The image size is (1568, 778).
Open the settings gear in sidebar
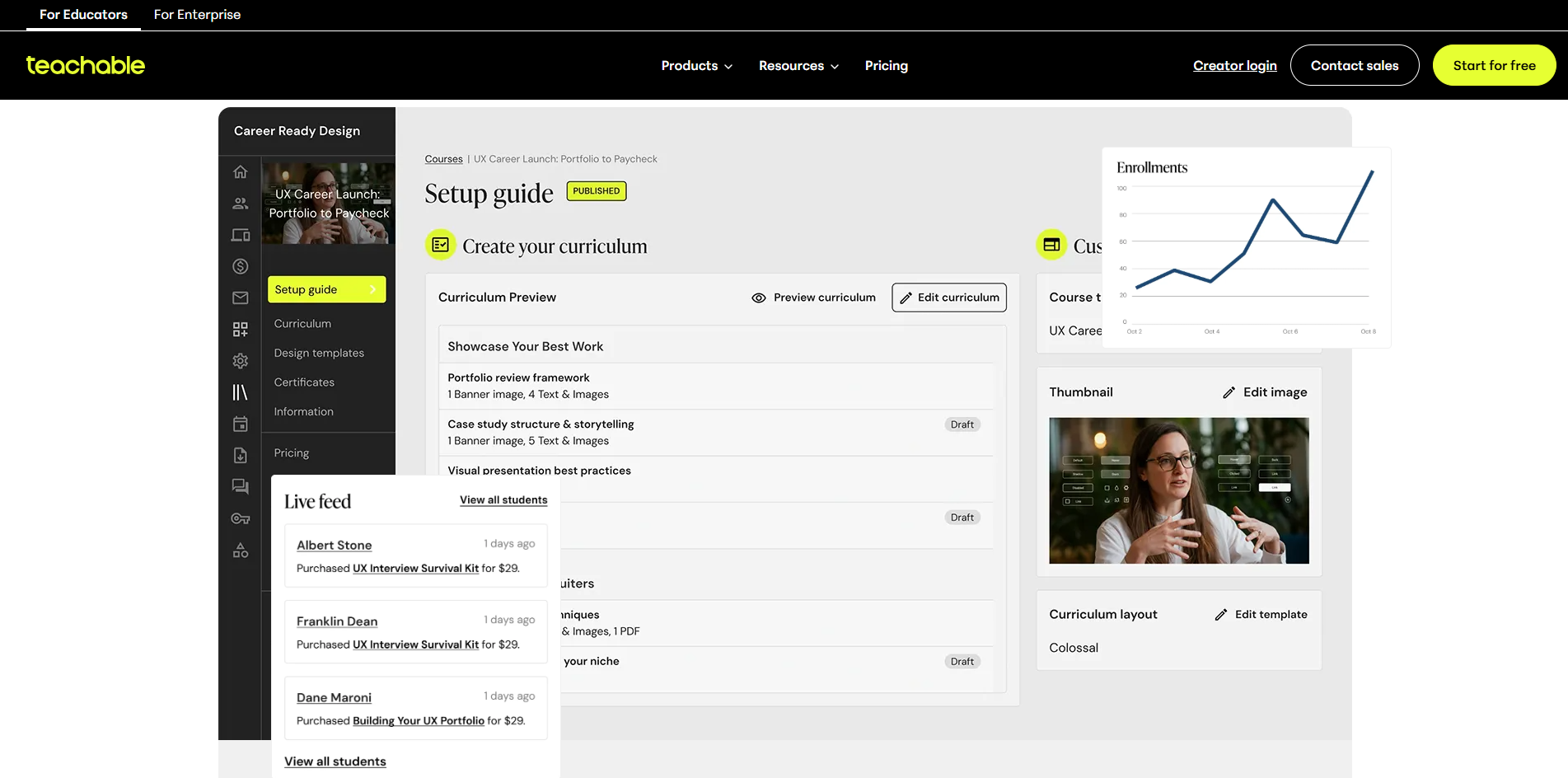[x=240, y=361]
